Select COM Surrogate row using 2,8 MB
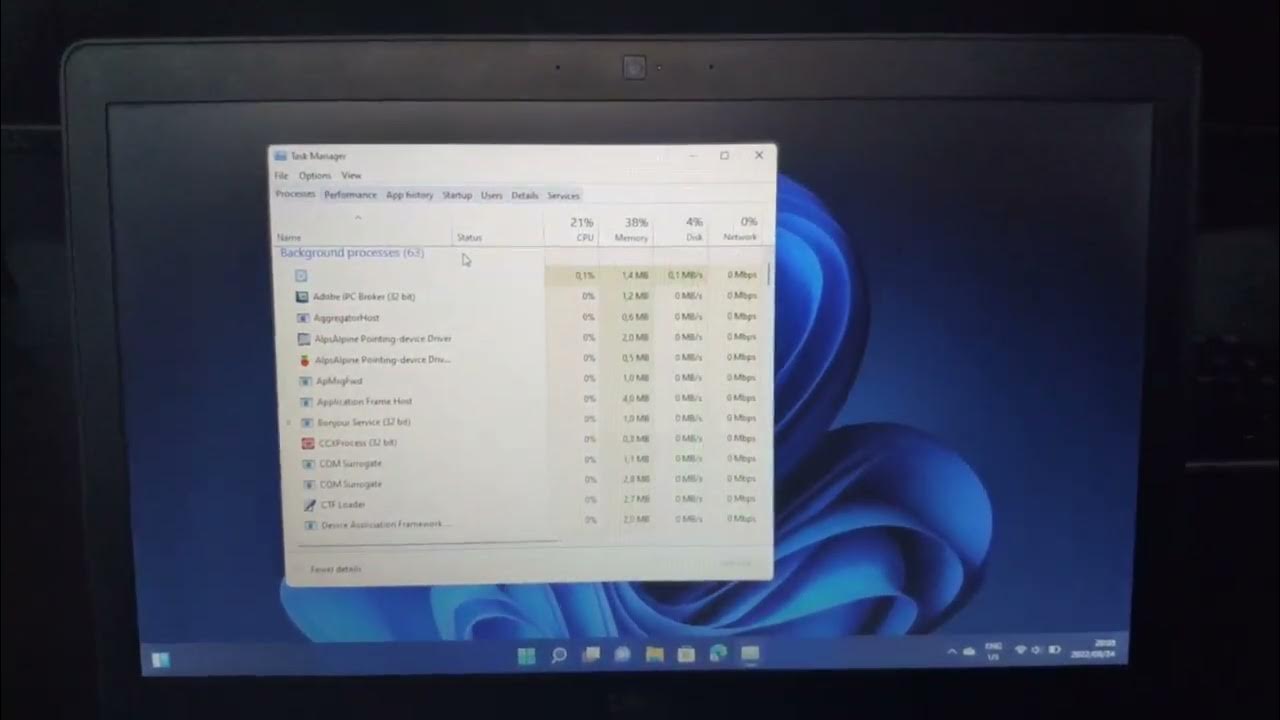1280x720 pixels. click(523, 481)
